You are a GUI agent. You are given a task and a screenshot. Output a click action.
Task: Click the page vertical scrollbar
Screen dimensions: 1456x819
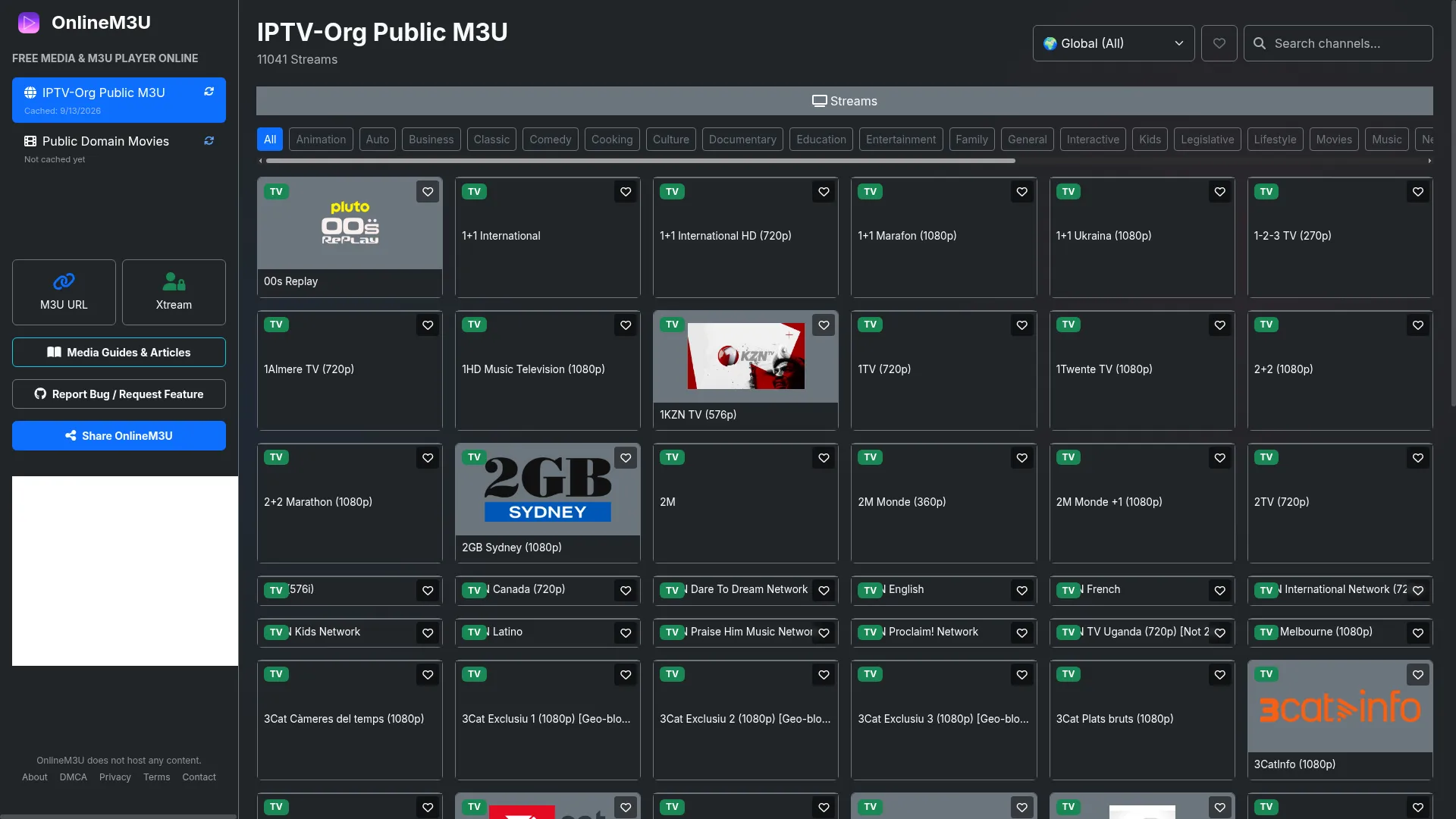(x=1453, y=205)
